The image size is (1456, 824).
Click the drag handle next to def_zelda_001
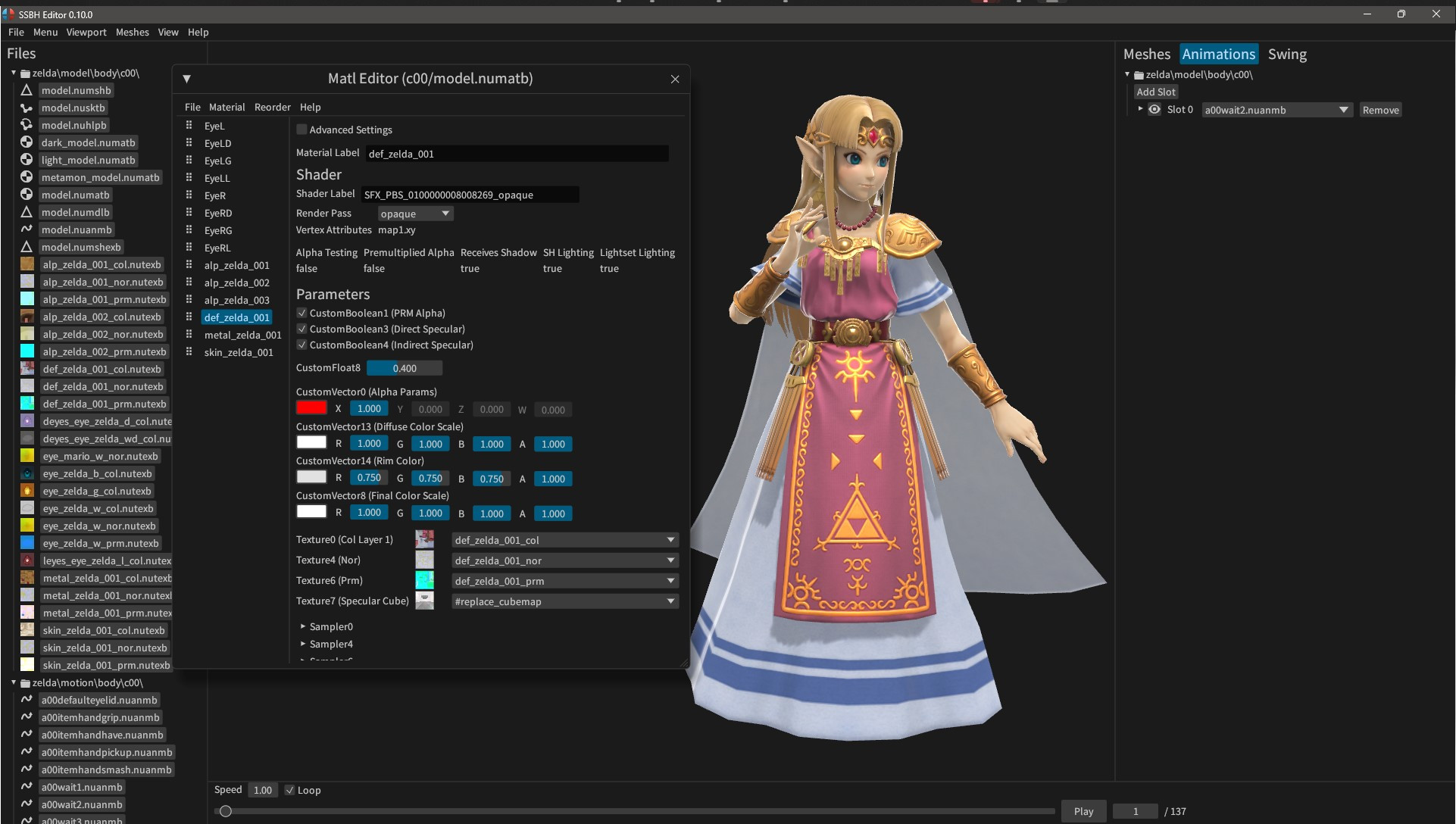[188, 317]
